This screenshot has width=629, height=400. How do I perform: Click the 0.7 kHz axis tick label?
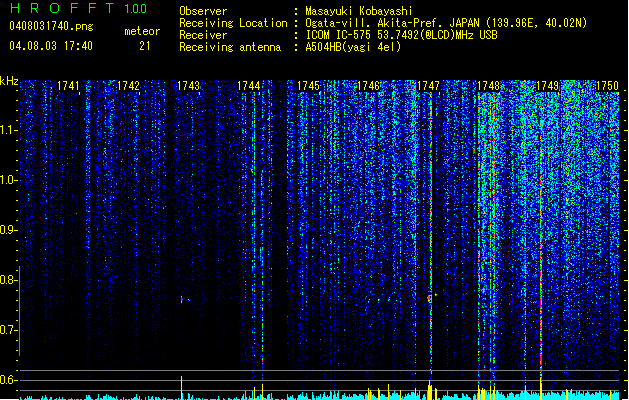pyautogui.click(x=8, y=330)
